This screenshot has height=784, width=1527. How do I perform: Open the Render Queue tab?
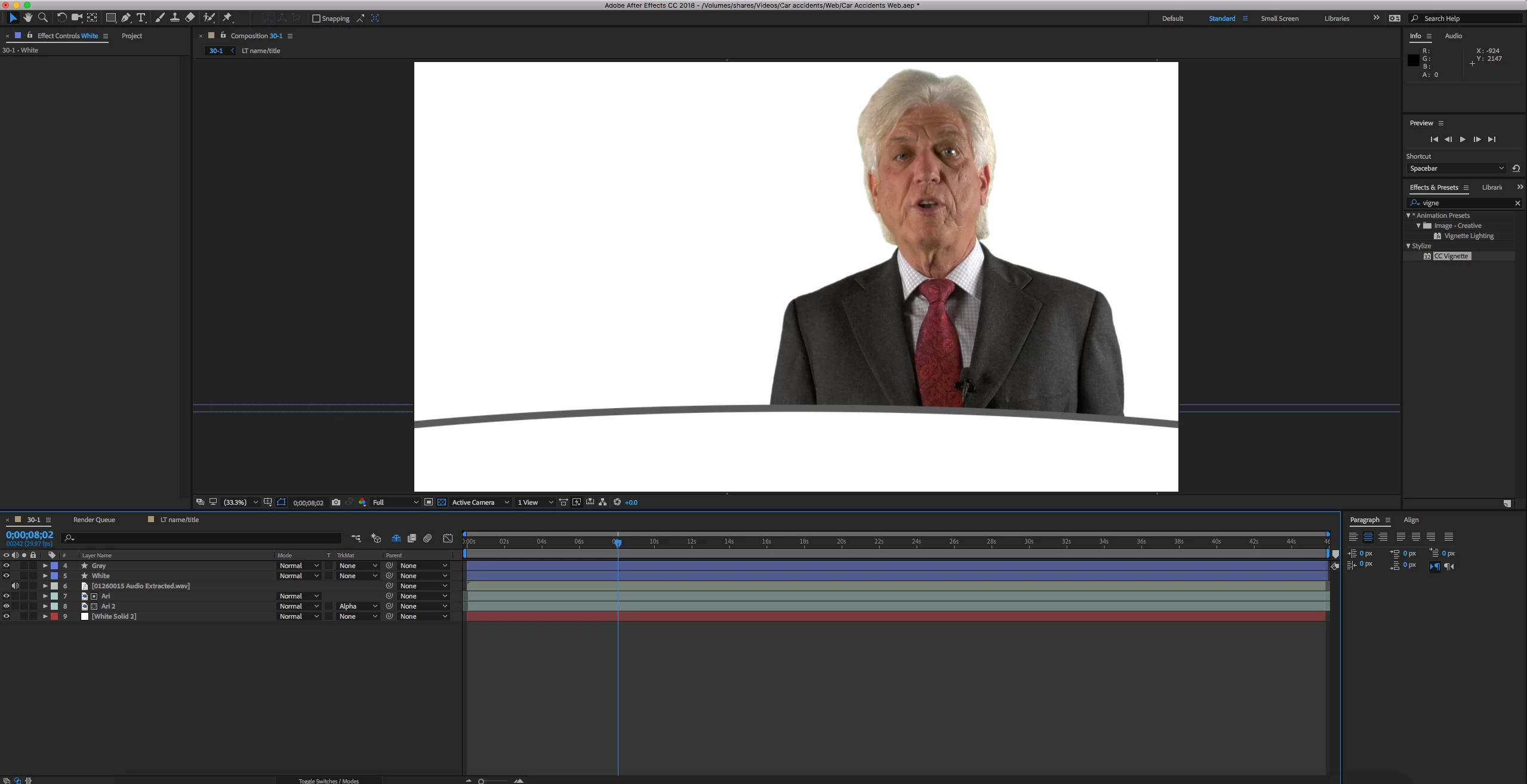[94, 520]
